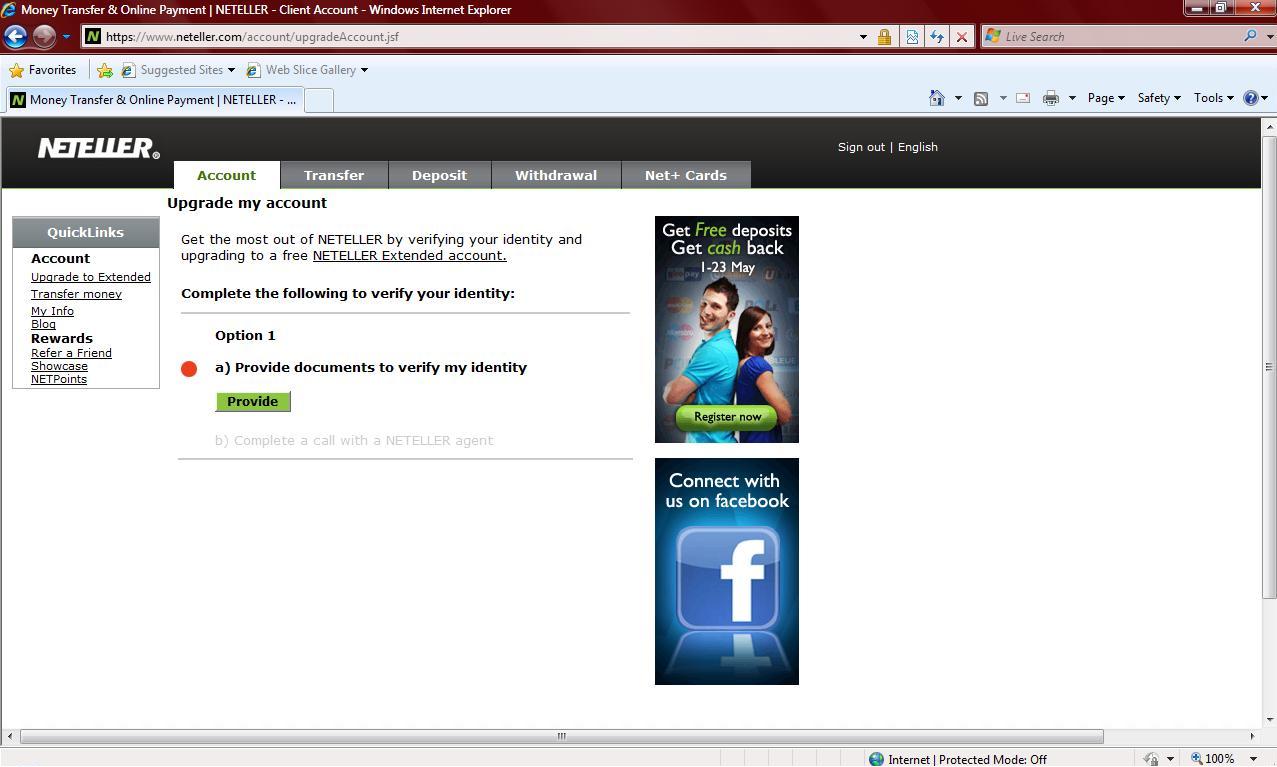Image resolution: width=1277 pixels, height=767 pixels.
Task: Open the recent pages dropdown arrow
Action: [66, 37]
